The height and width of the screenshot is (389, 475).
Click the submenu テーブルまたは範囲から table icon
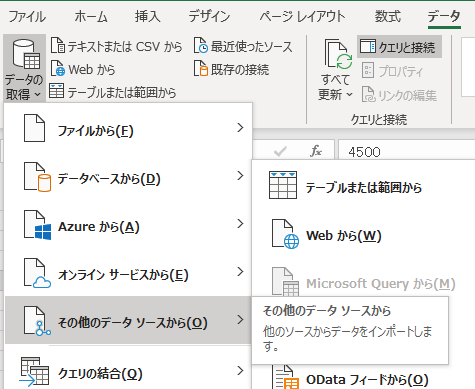[283, 185]
